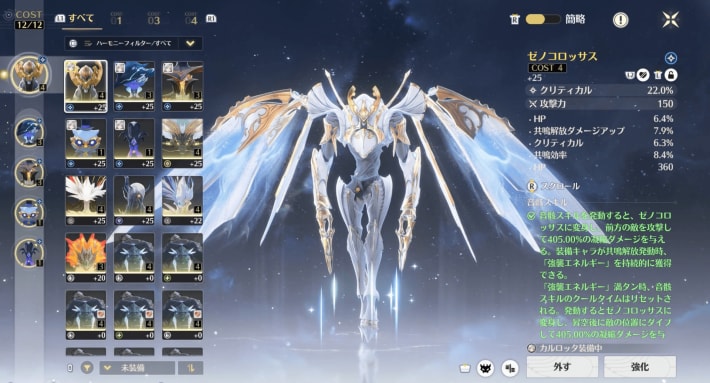This screenshot has width=710, height=383.
Task: Open the ハーモニーフィルター/すべて dropdown
Action: pyautogui.click(x=134, y=43)
